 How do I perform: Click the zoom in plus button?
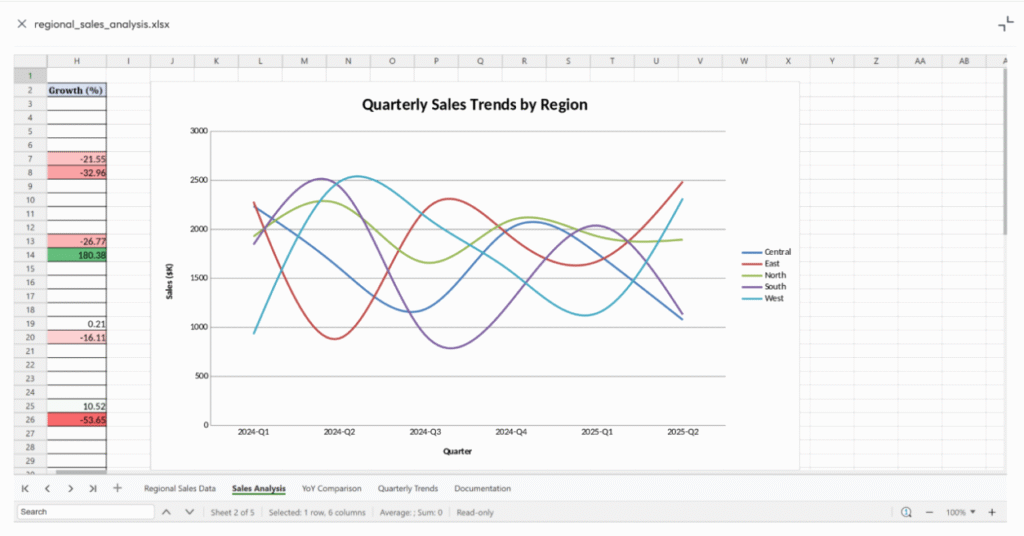click(x=992, y=512)
